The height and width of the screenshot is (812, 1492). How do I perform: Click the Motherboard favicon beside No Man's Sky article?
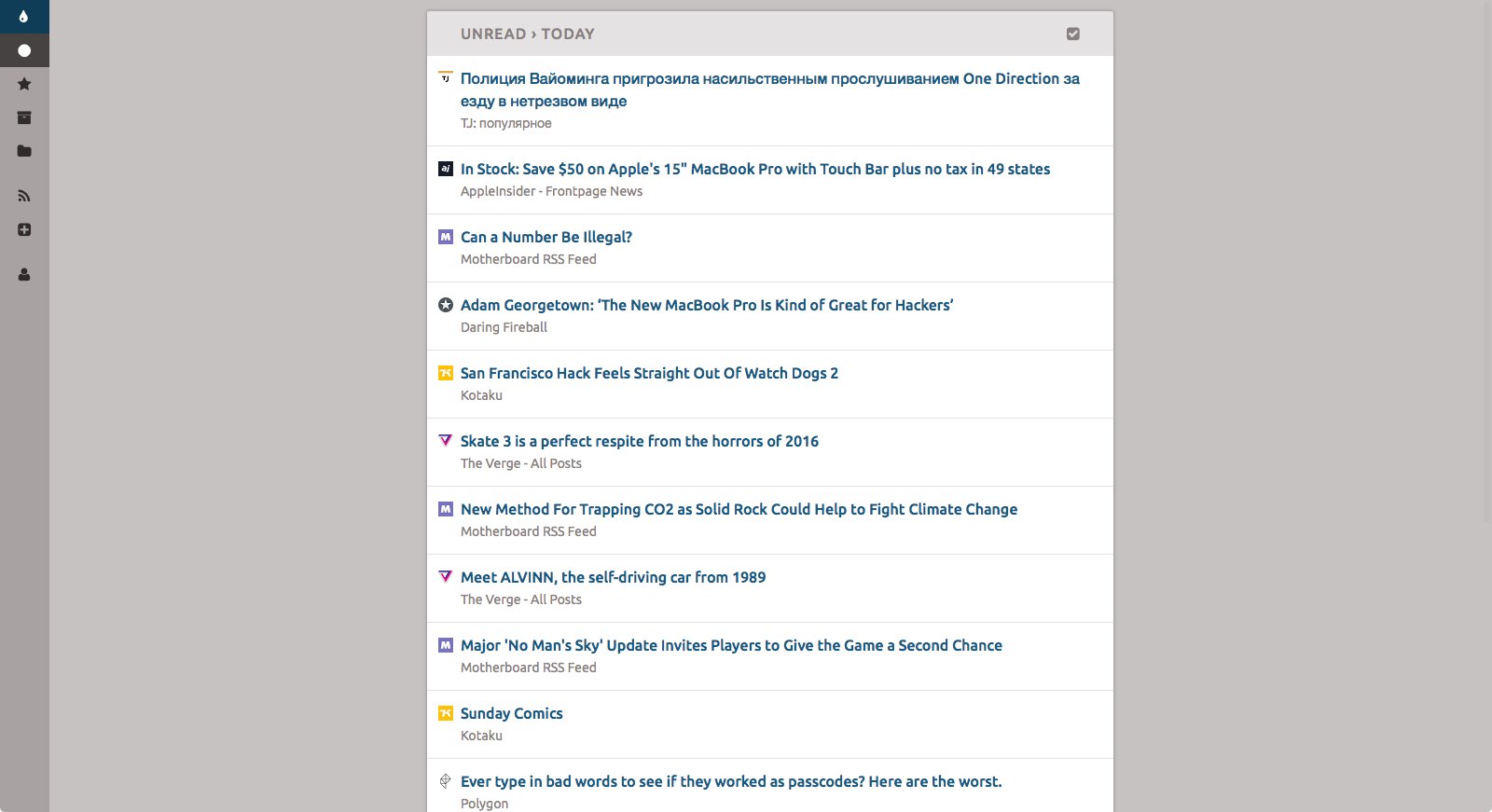click(x=446, y=645)
